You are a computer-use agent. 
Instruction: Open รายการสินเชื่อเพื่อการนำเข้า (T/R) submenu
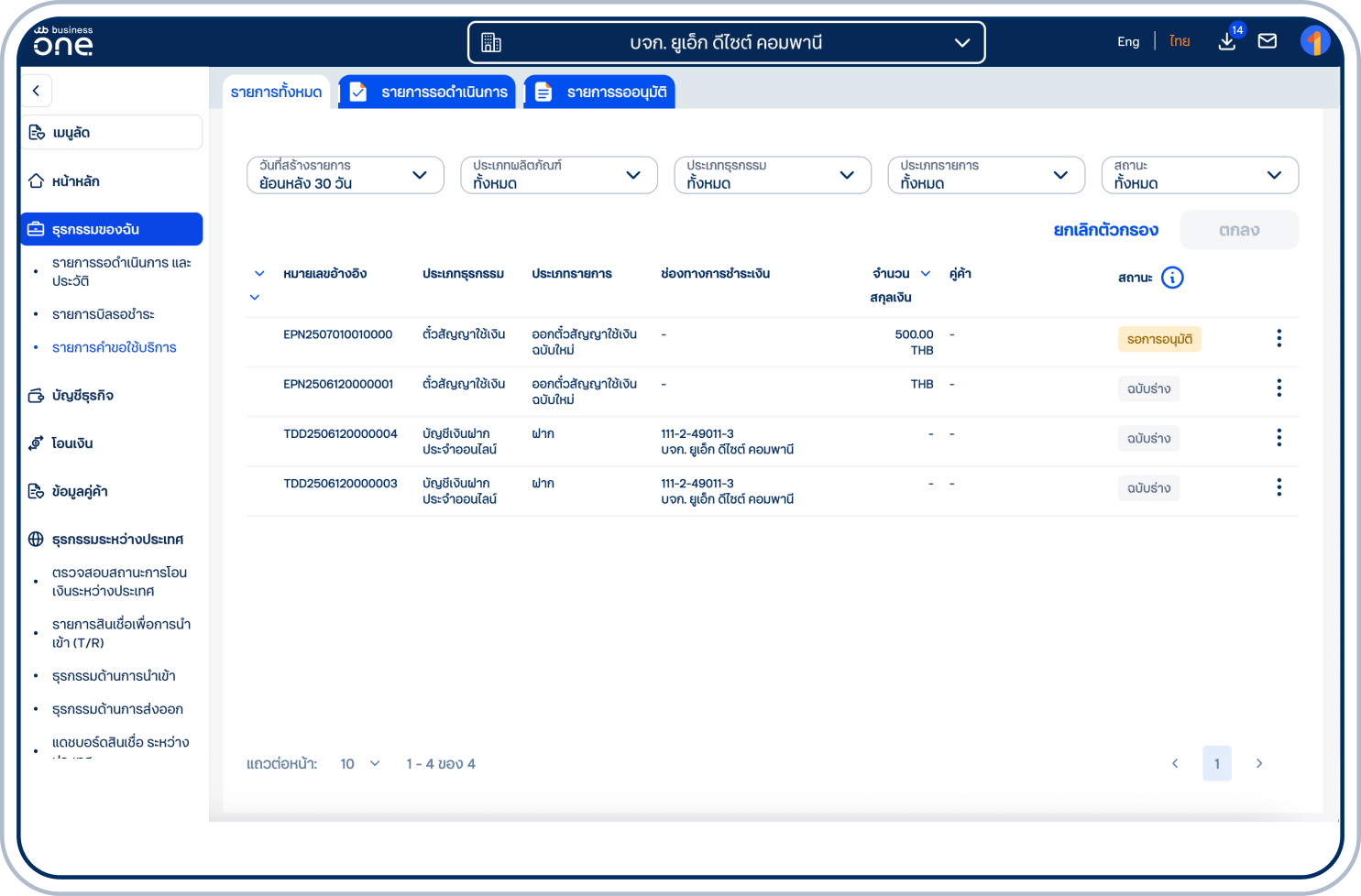tap(122, 633)
